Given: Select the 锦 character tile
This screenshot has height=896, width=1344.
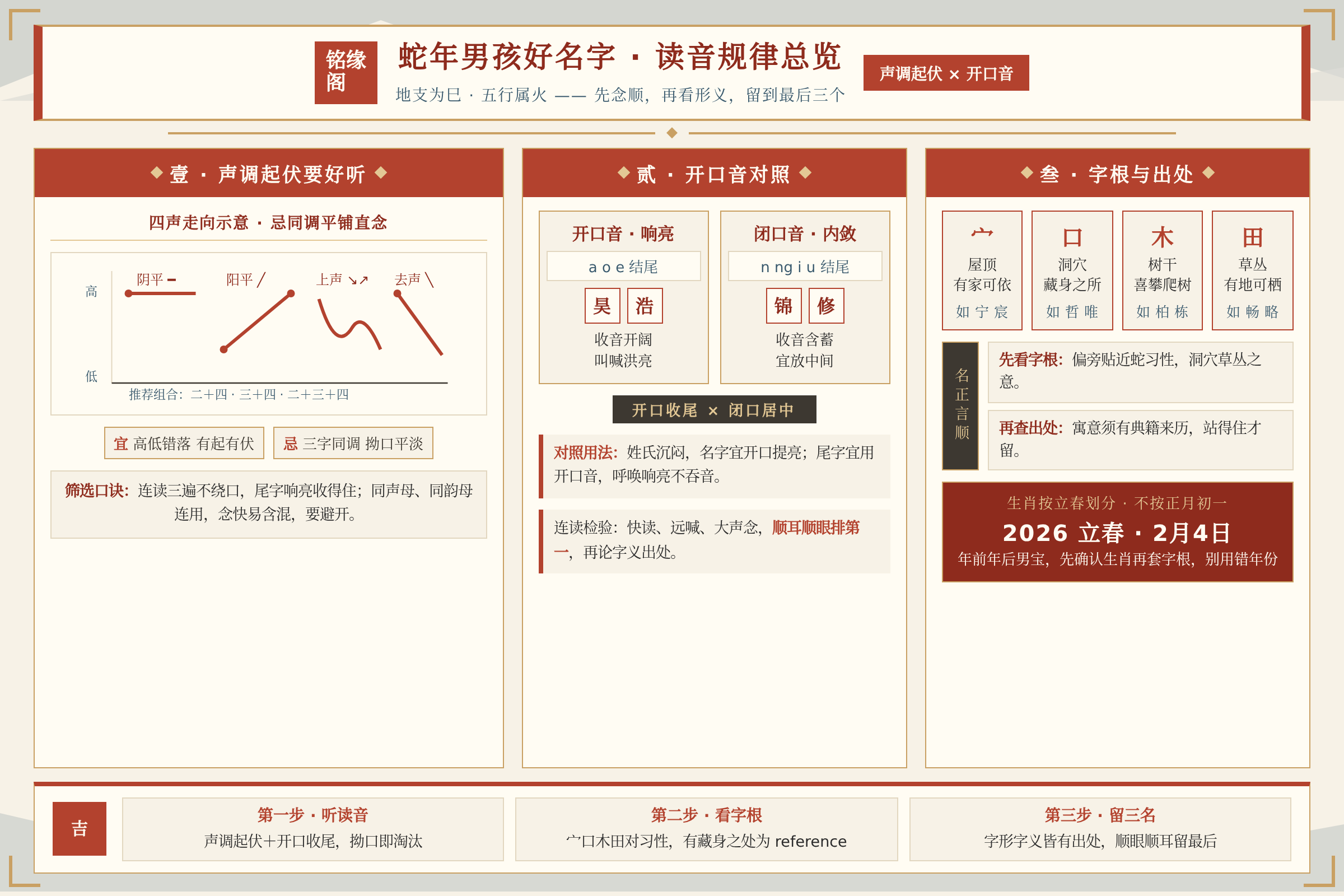Looking at the screenshot, I should (x=784, y=306).
